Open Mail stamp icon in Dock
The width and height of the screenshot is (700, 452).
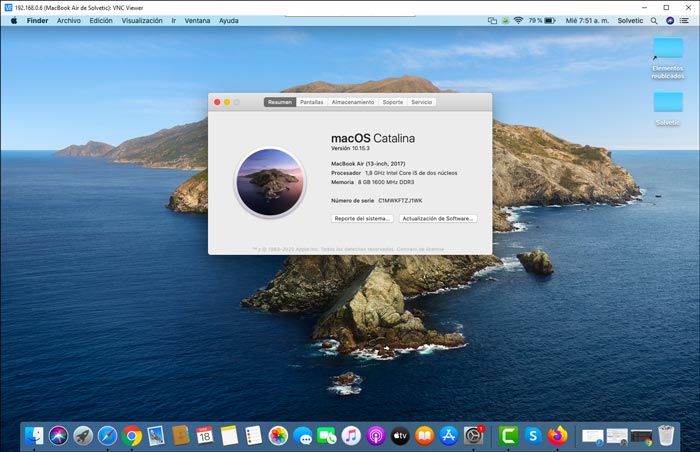(x=156, y=435)
